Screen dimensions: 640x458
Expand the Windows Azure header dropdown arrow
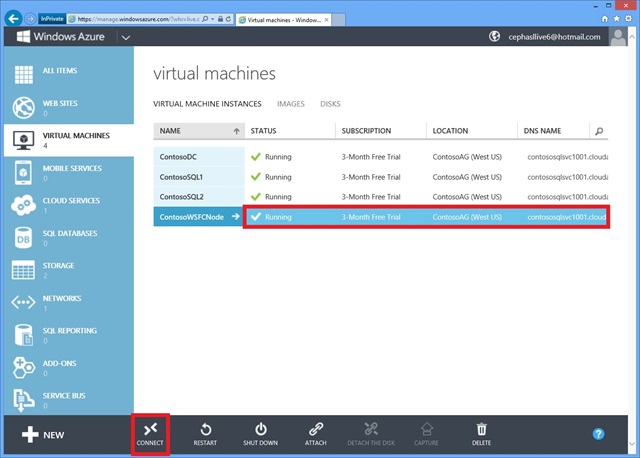point(125,37)
